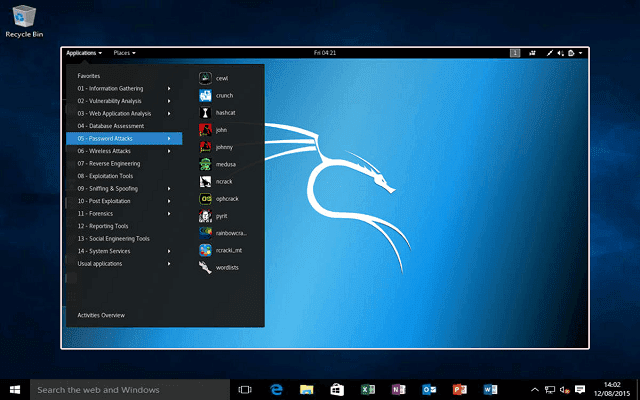Click the Windows tray volume icon
640x400 pixels.
[x=565, y=390]
